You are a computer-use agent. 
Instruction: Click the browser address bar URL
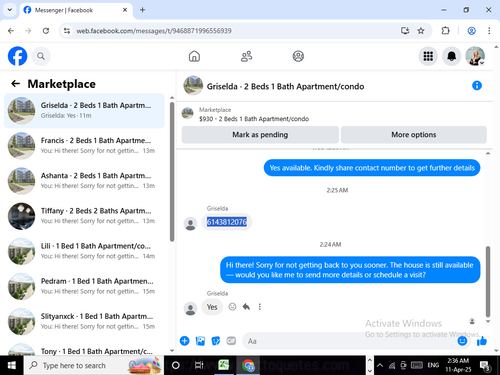click(154, 31)
